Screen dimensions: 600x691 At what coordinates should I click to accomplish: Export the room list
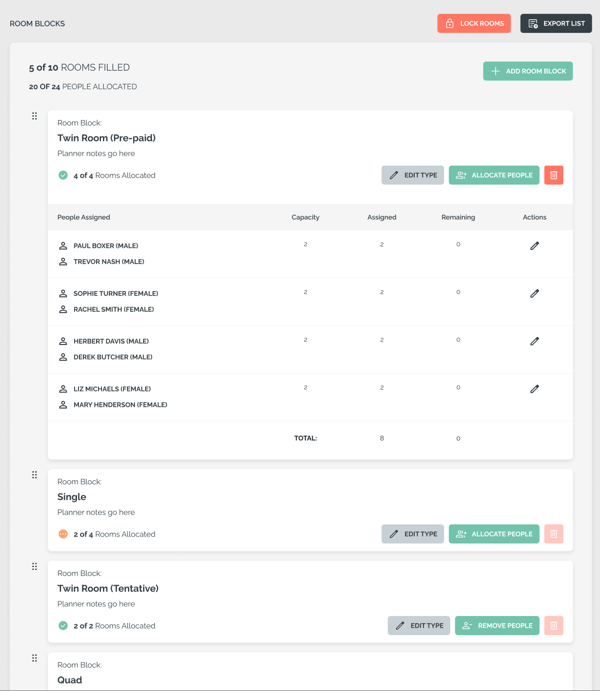(x=556, y=23)
